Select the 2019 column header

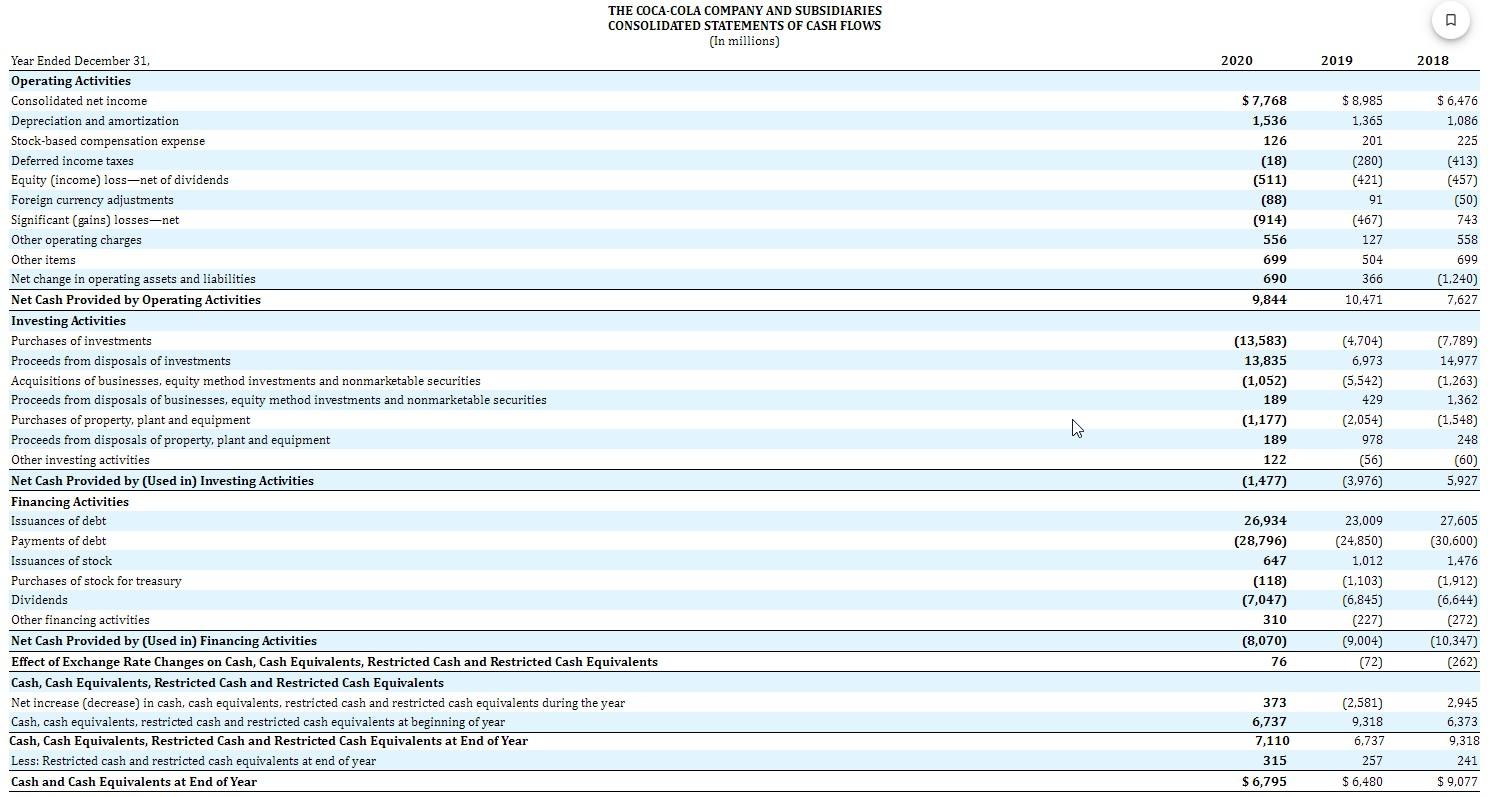point(1337,60)
